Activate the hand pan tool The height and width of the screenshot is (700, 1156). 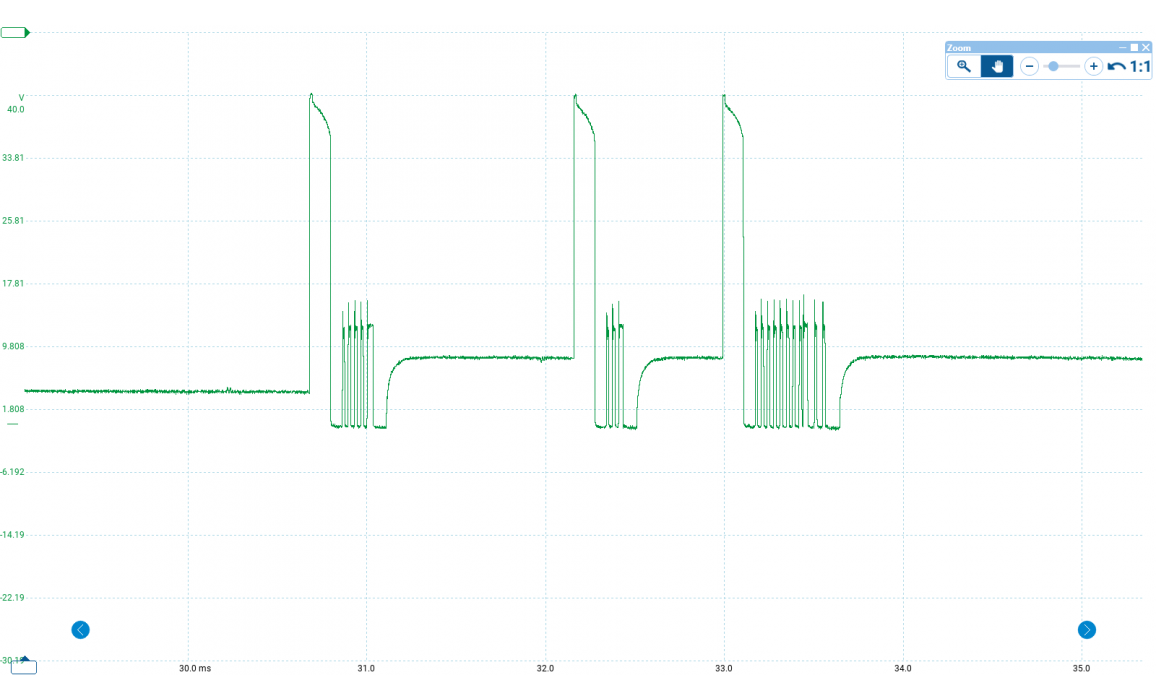pyautogui.click(x=997, y=66)
